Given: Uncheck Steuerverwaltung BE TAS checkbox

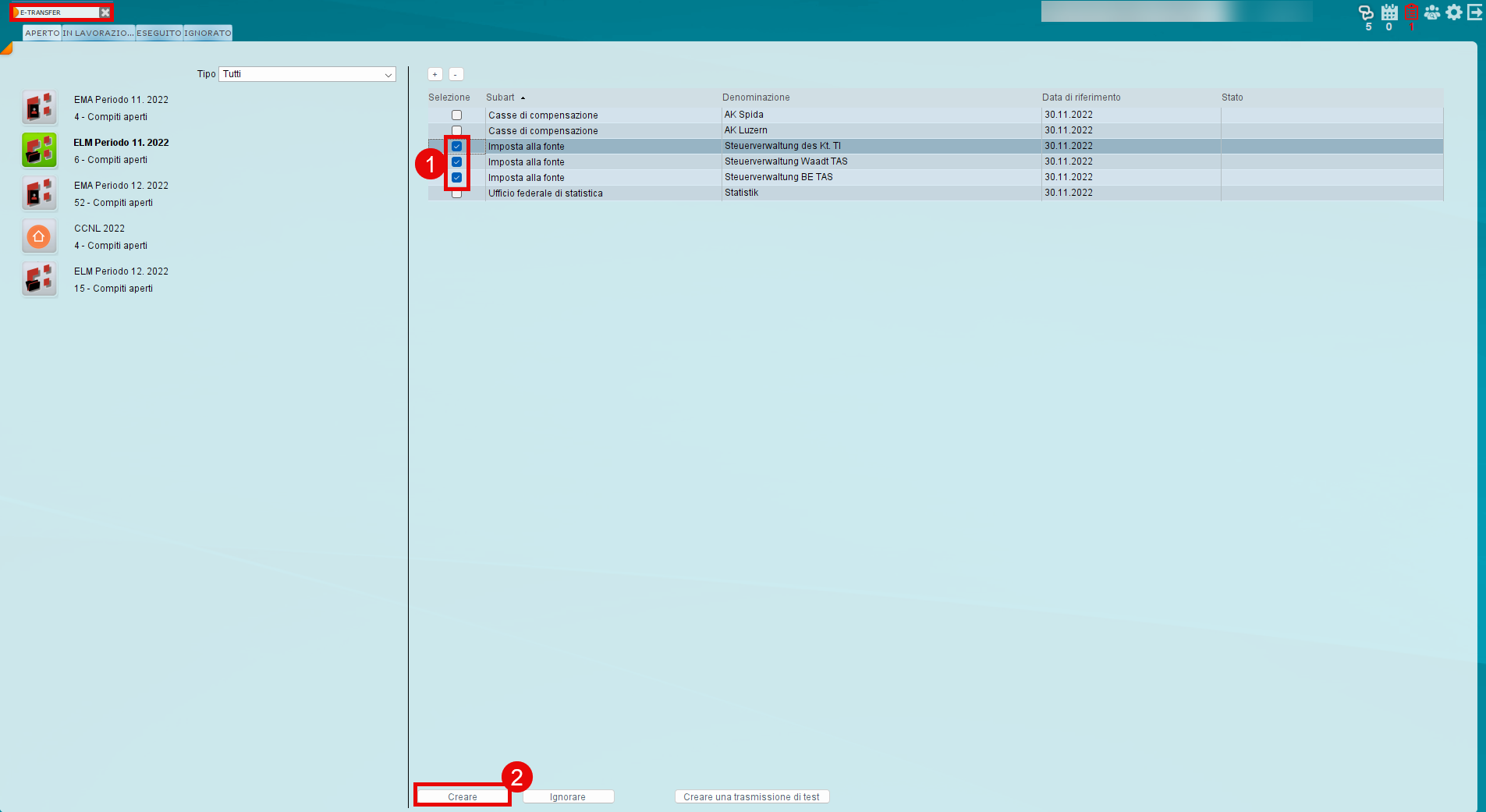Looking at the screenshot, I should click(x=457, y=178).
